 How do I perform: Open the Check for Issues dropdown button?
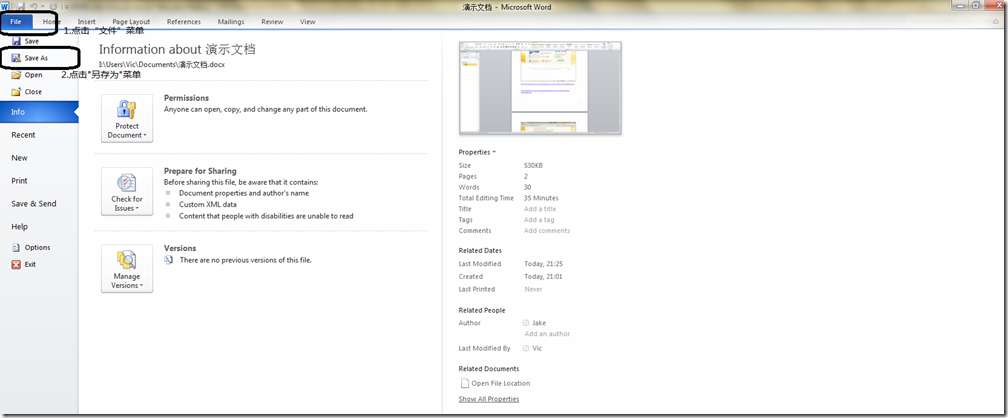pyautogui.click(x=127, y=191)
